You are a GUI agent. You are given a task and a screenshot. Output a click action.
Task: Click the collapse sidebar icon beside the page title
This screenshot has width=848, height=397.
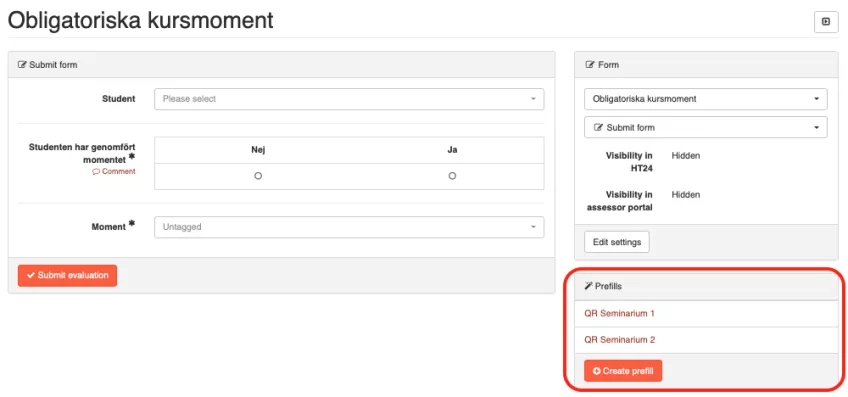pos(826,22)
